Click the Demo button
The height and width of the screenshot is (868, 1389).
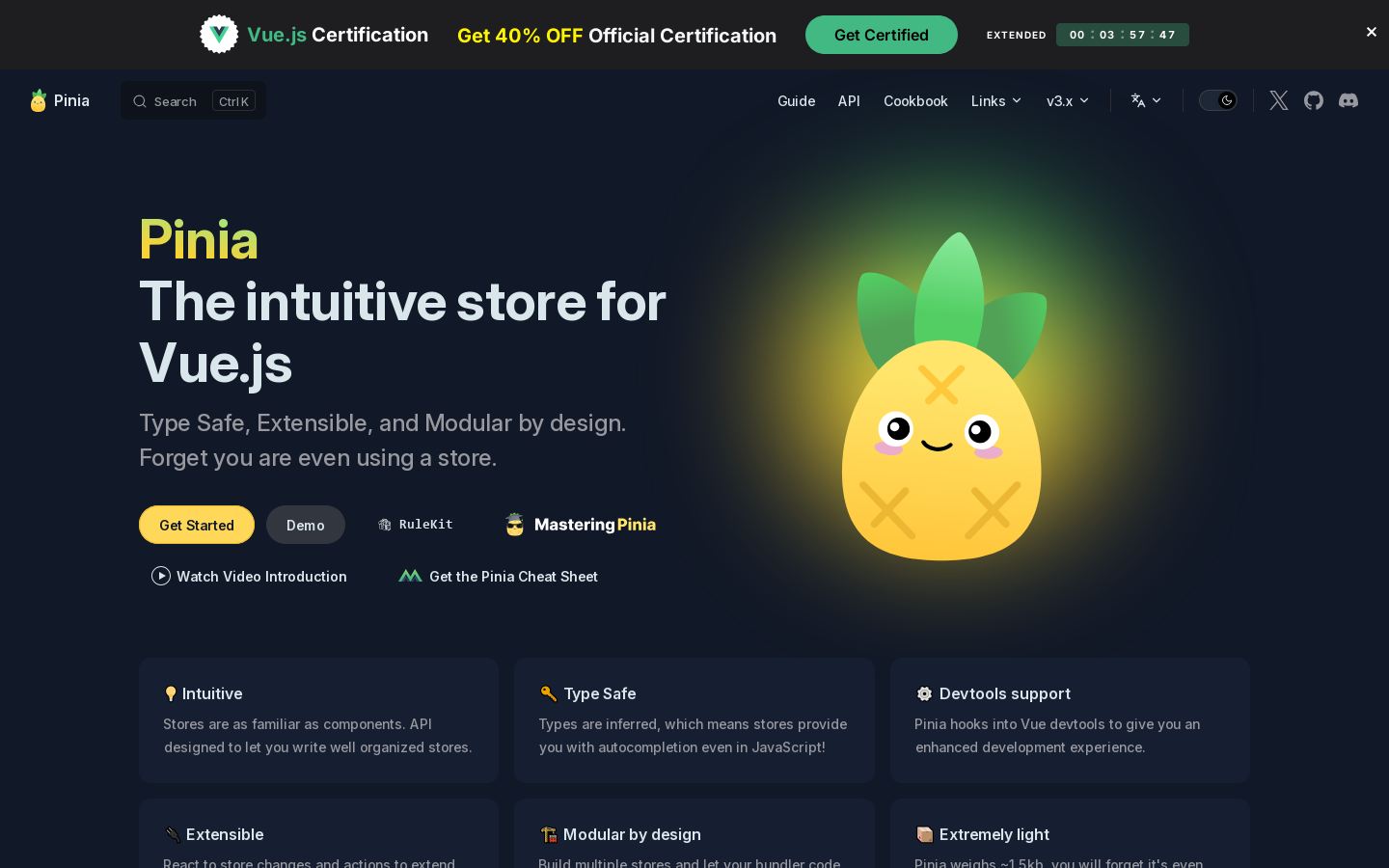306,525
